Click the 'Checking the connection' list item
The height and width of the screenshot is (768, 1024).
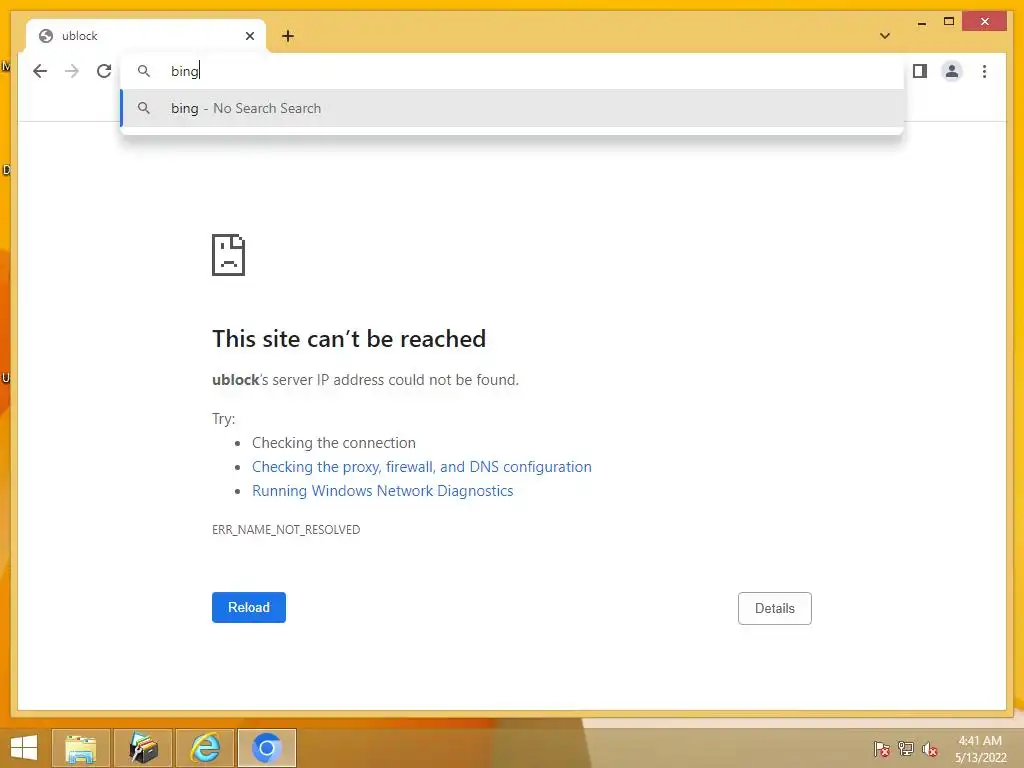tap(334, 443)
